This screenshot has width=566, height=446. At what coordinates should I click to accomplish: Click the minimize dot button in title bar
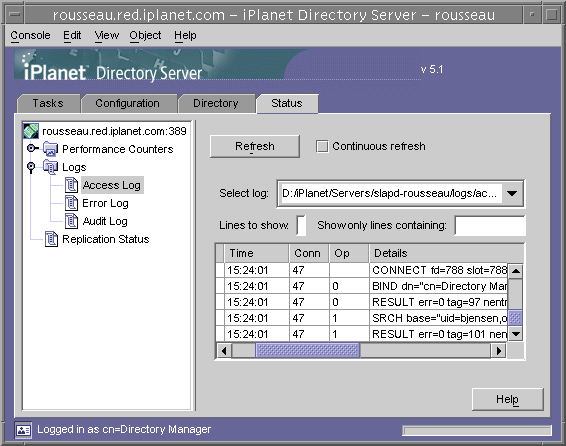532,15
